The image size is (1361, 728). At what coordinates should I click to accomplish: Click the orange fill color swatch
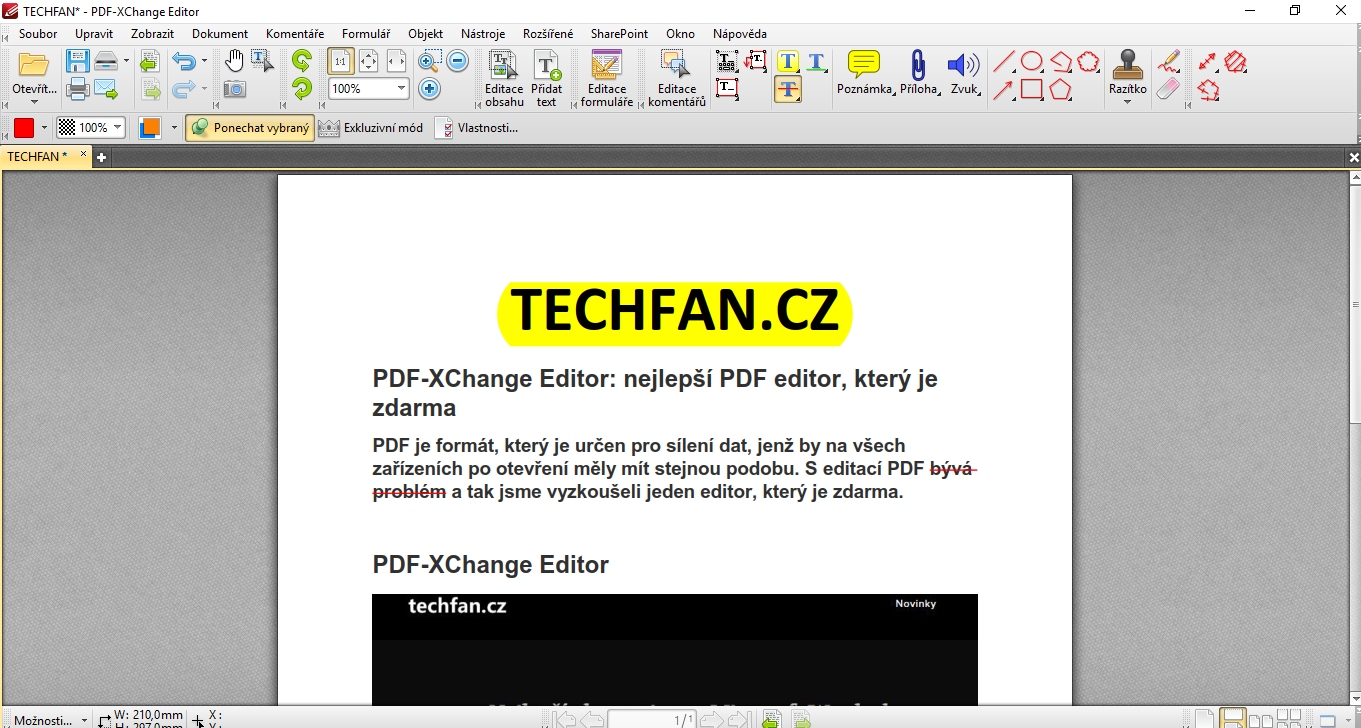(x=150, y=128)
